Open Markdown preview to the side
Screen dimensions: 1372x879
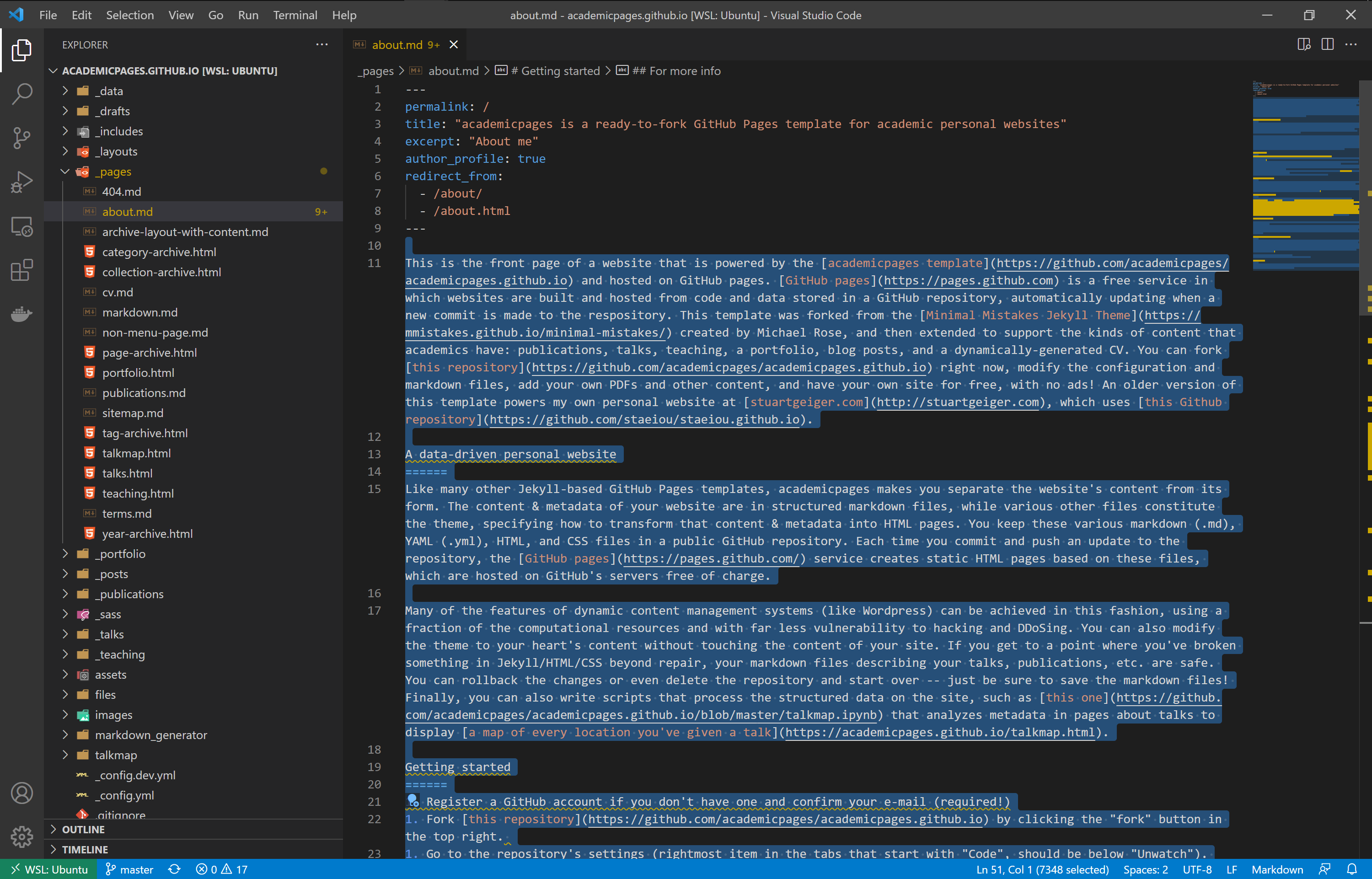pos(1303,44)
